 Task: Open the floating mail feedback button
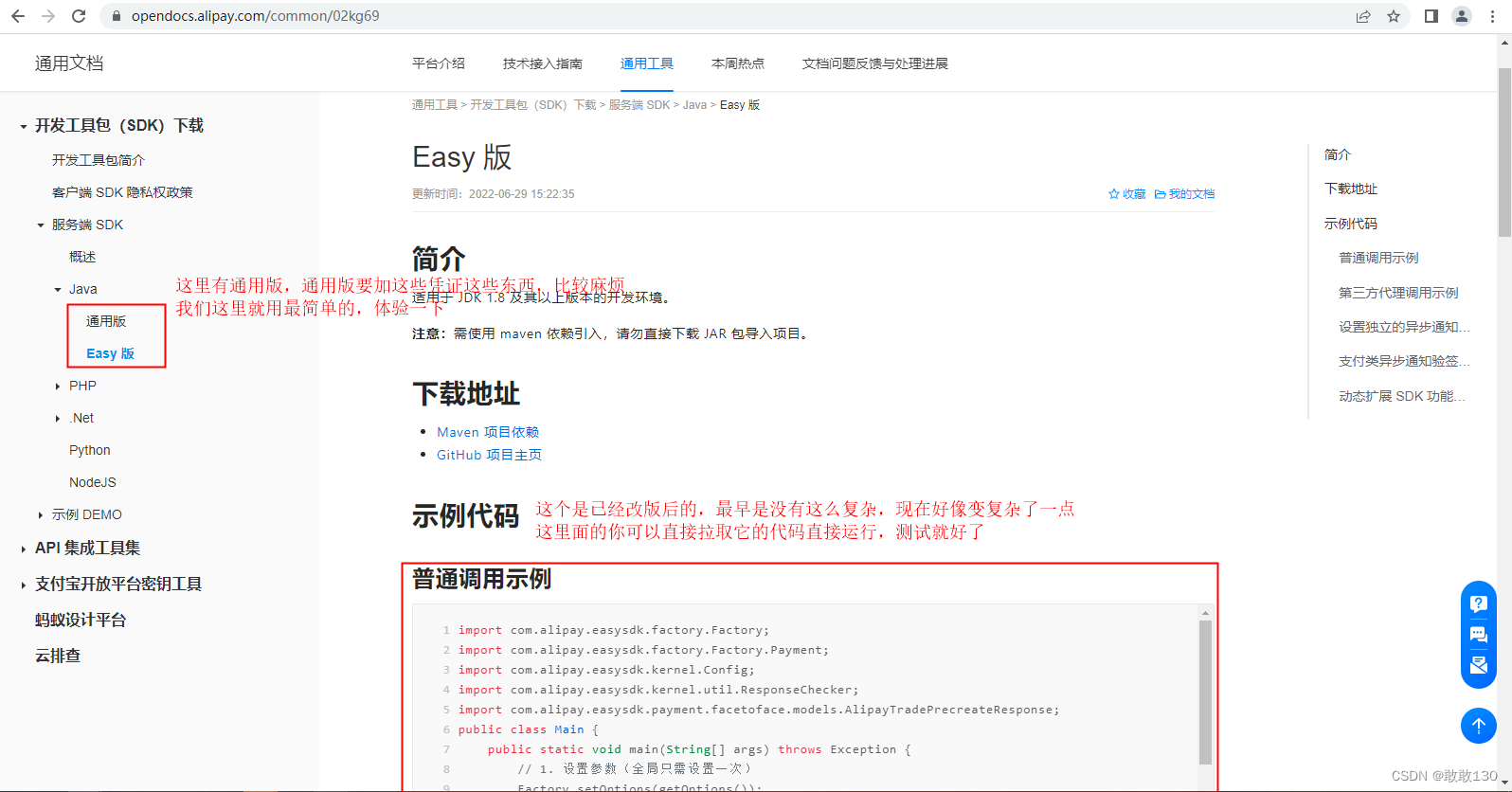pyautogui.click(x=1479, y=665)
